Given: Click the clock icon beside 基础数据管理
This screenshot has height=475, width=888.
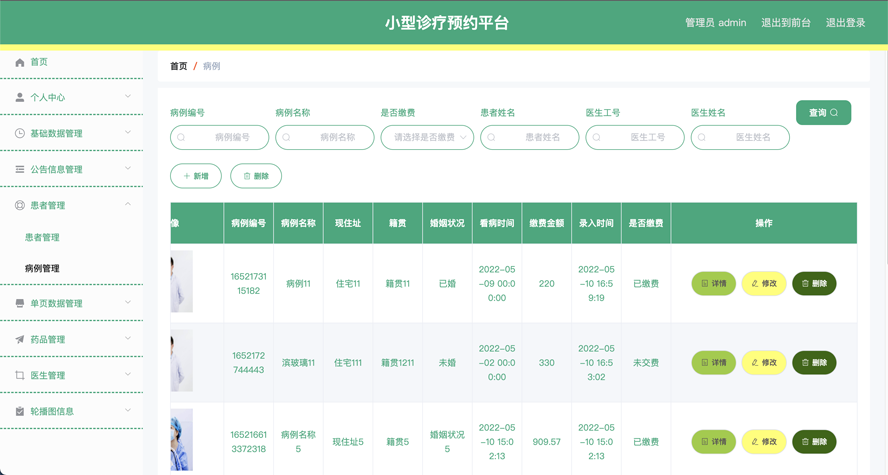Looking at the screenshot, I should coord(20,133).
